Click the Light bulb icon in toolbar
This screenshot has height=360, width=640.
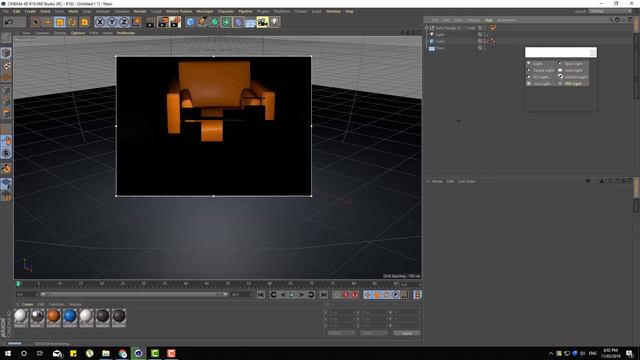[x=275, y=22]
